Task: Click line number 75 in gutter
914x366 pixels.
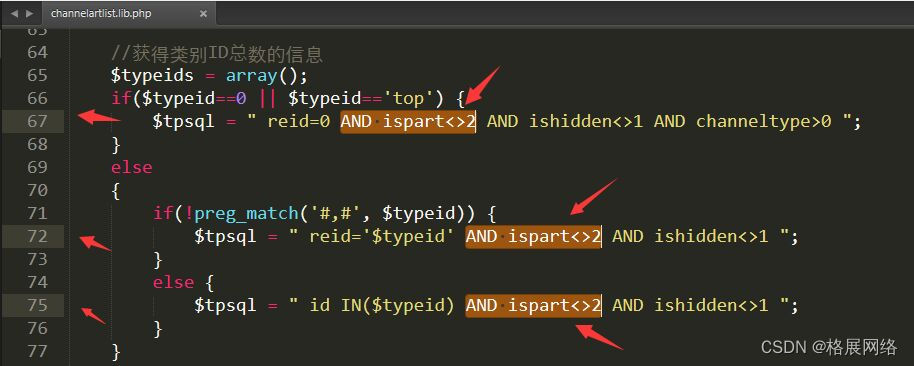Action: [x=37, y=305]
